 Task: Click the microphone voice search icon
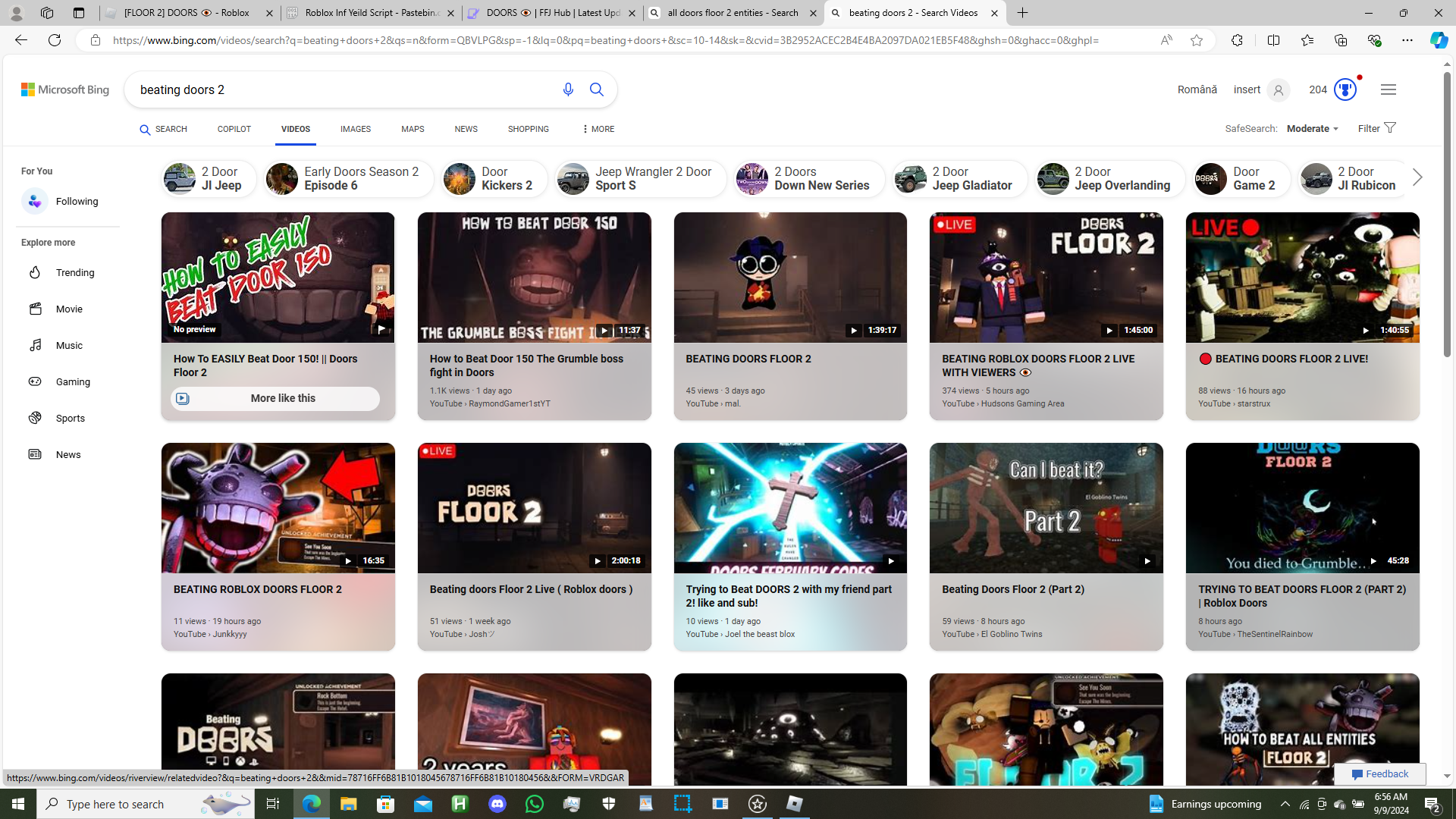pyautogui.click(x=568, y=89)
